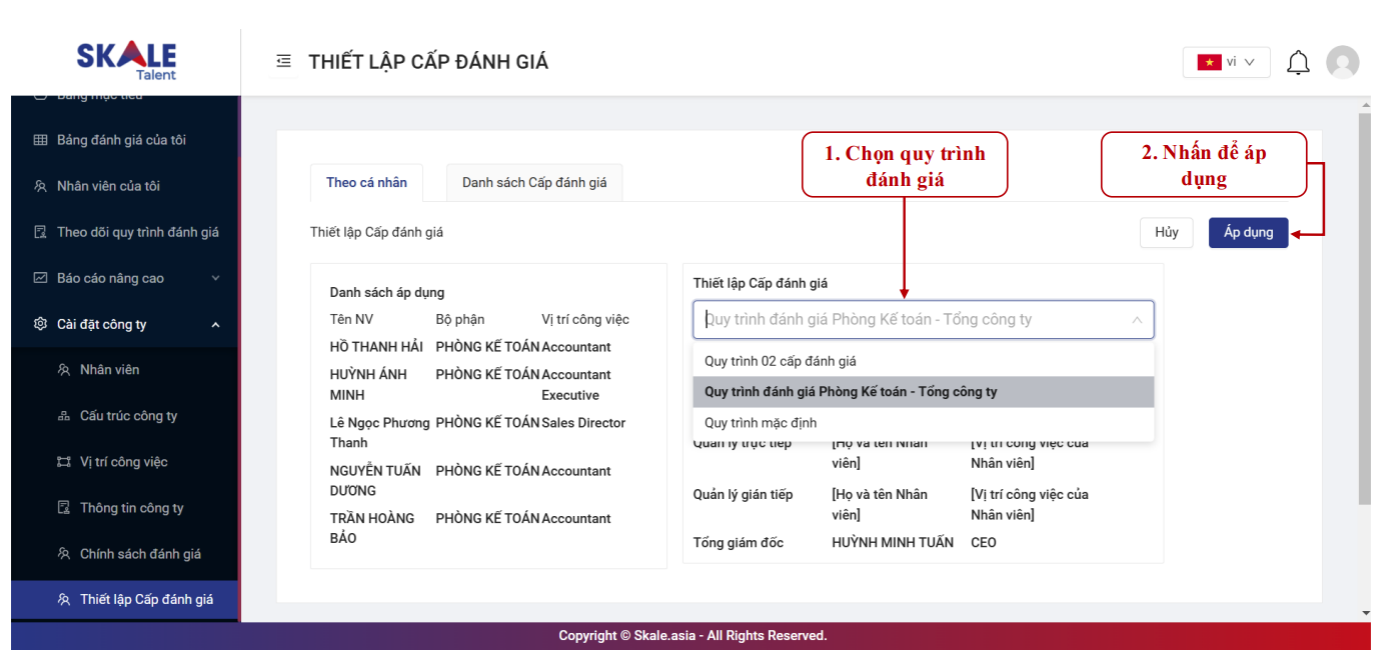Open Vị trí công việc submenu item

(x=123, y=462)
